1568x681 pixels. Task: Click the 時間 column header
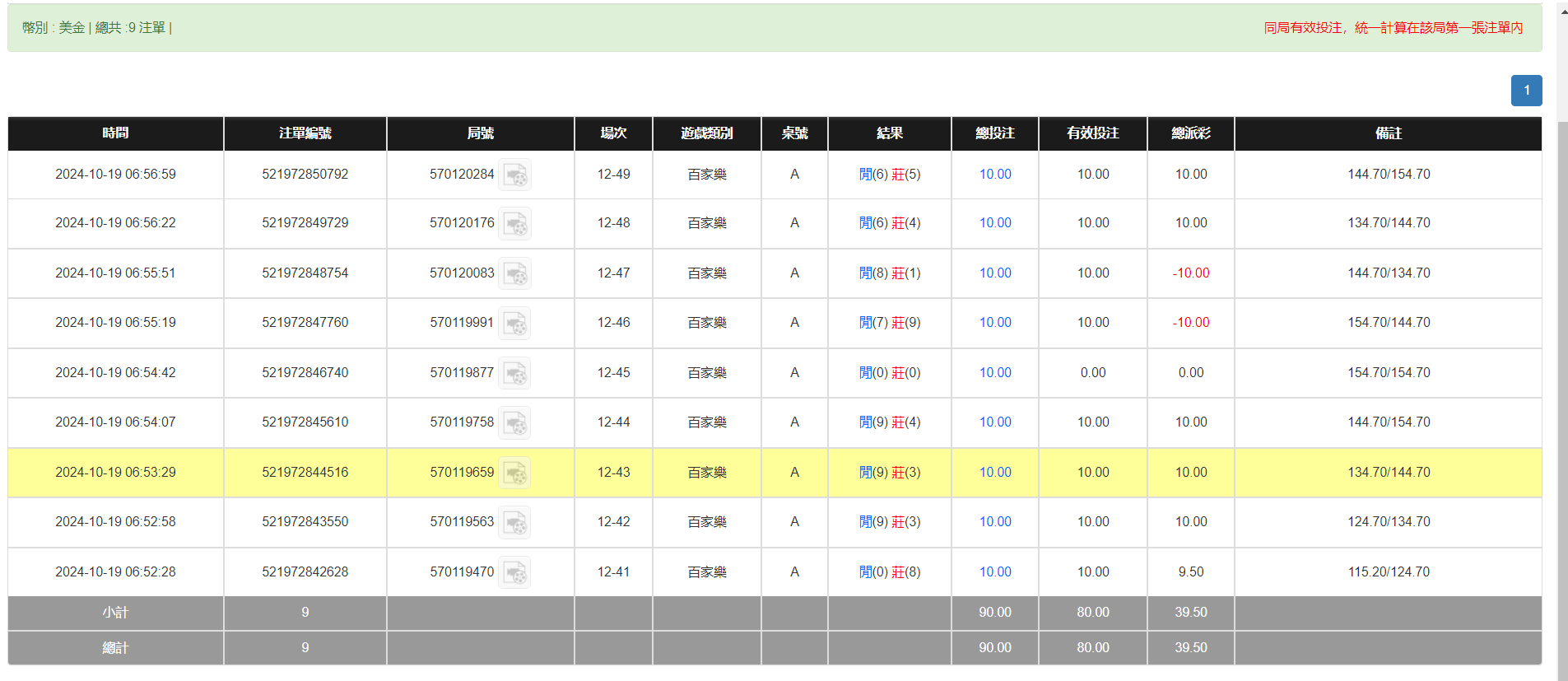115,133
